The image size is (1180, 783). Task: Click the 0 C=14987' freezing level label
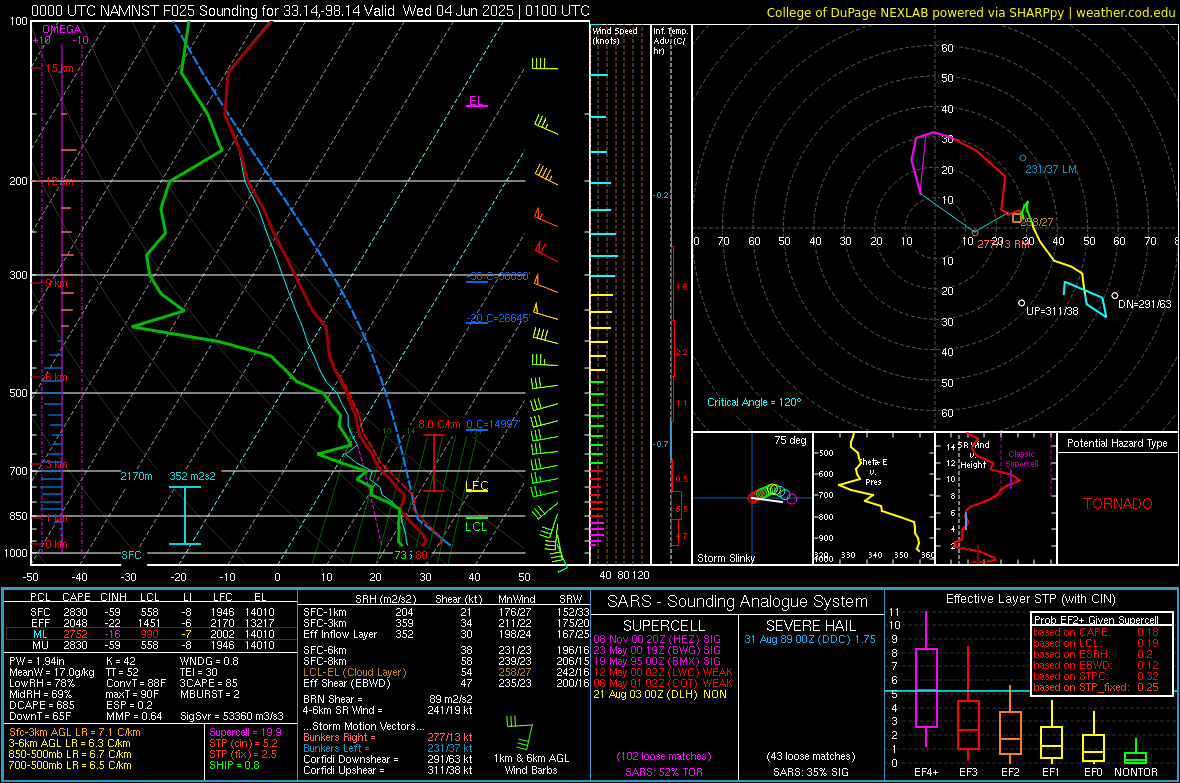pos(494,424)
